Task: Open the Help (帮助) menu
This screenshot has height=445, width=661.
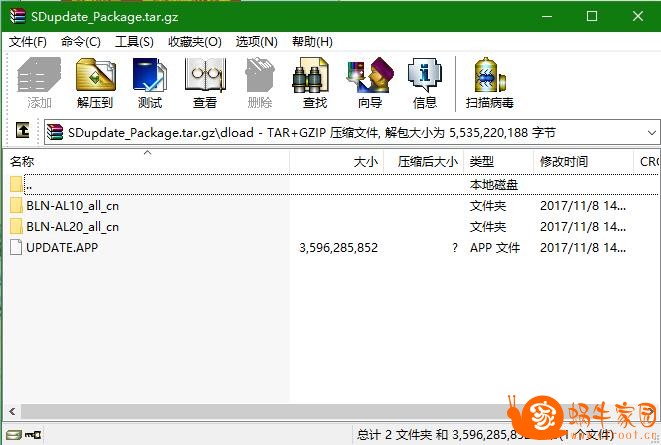Action: 312,42
